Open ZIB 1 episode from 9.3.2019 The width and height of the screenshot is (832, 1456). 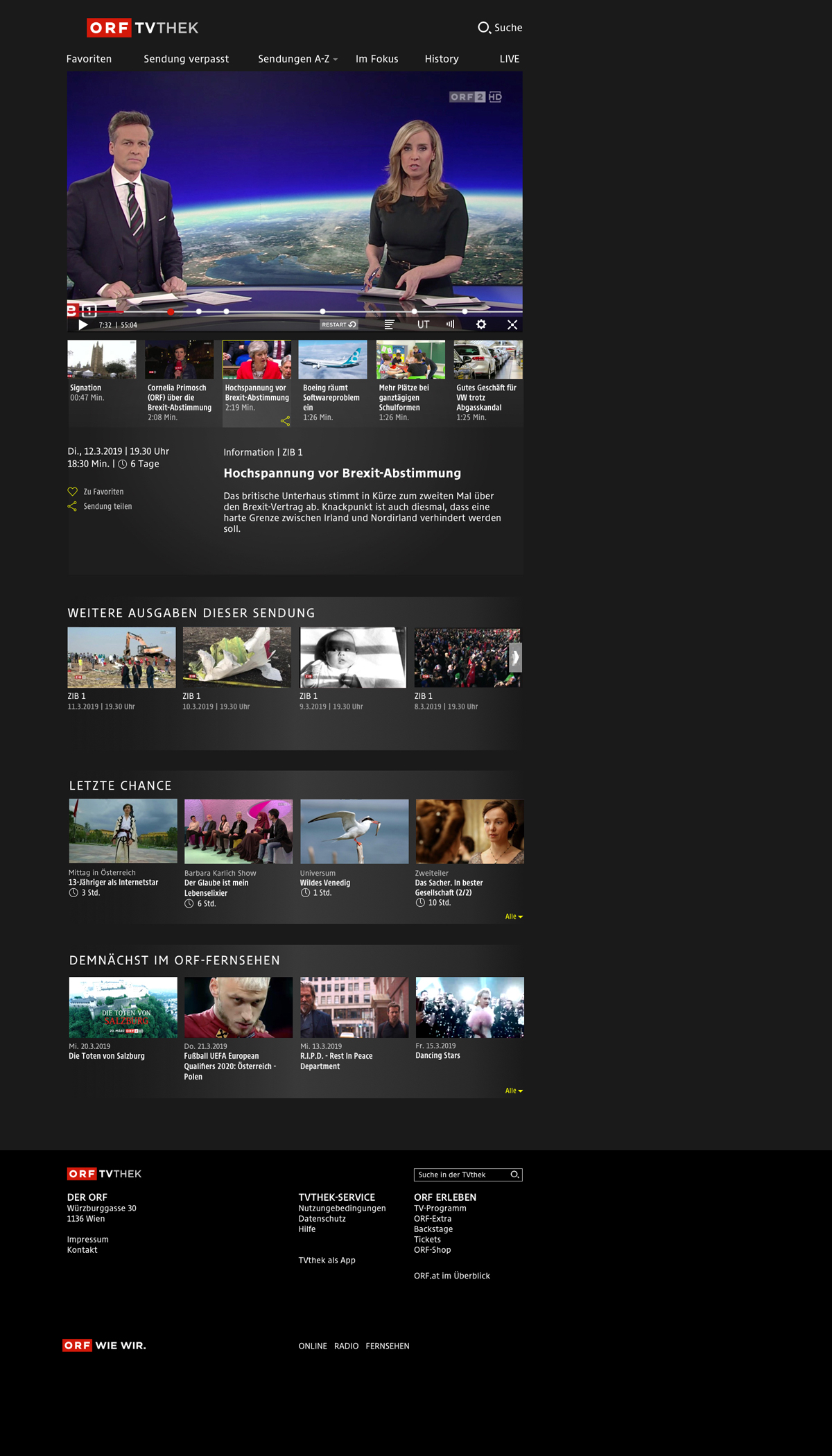coord(353,657)
